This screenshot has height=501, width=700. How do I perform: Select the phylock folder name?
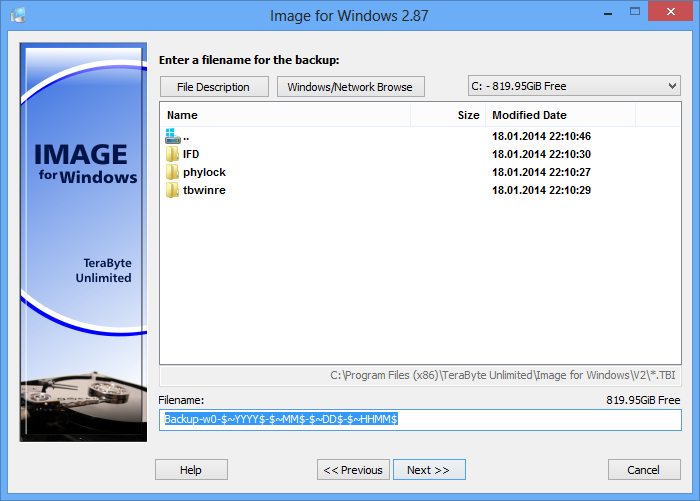(x=204, y=172)
